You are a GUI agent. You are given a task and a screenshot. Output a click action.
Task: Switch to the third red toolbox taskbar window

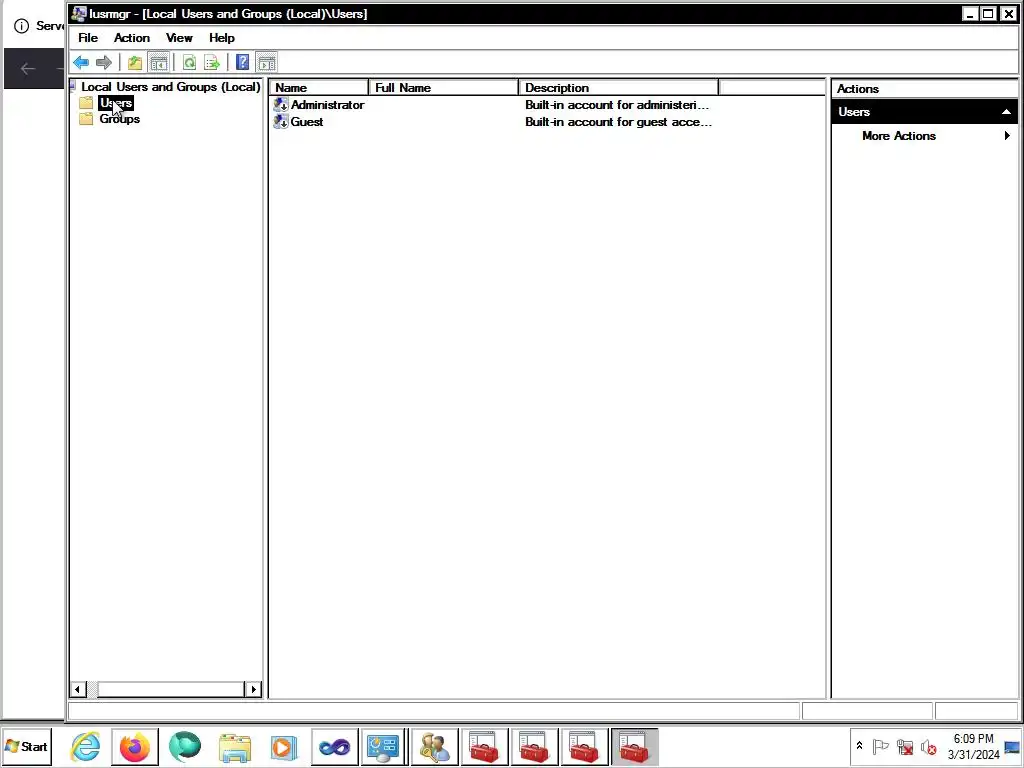click(584, 746)
